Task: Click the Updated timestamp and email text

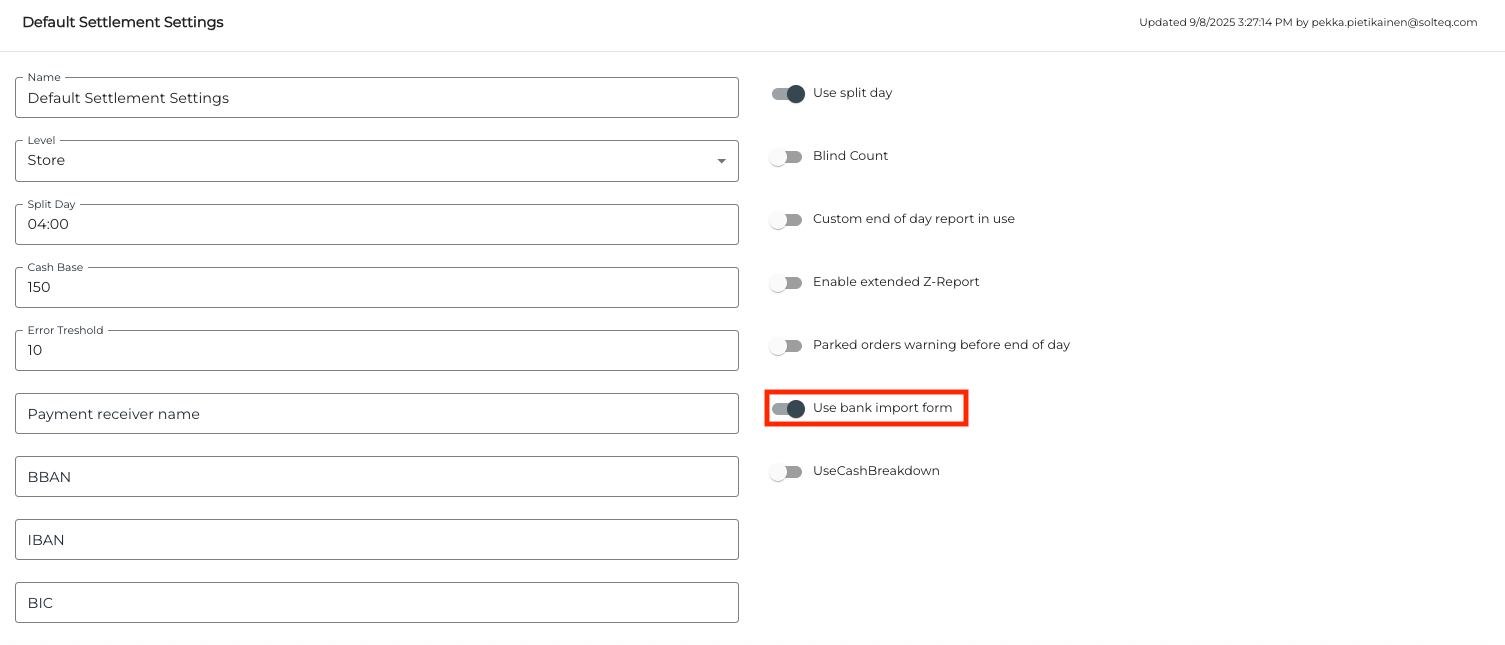Action: pyautogui.click(x=1307, y=22)
